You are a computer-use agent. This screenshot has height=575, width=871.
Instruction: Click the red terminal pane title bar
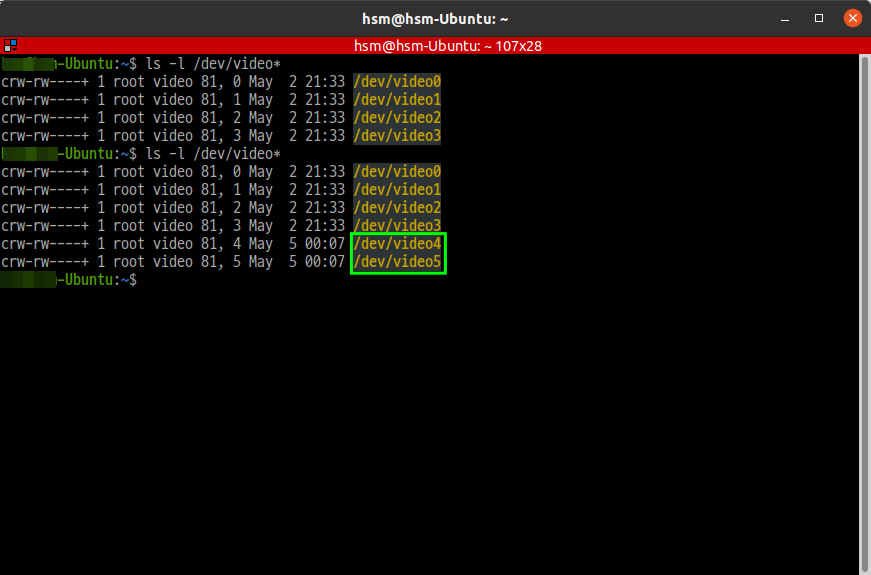tap(436, 46)
